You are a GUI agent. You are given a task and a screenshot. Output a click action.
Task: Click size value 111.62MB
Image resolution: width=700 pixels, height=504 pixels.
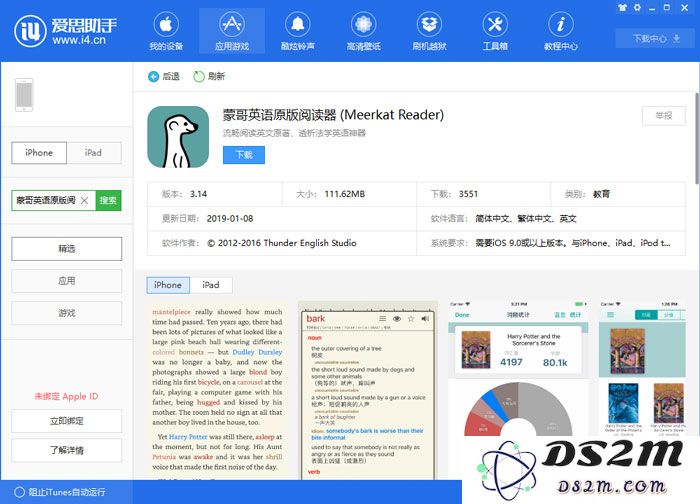tap(345, 194)
